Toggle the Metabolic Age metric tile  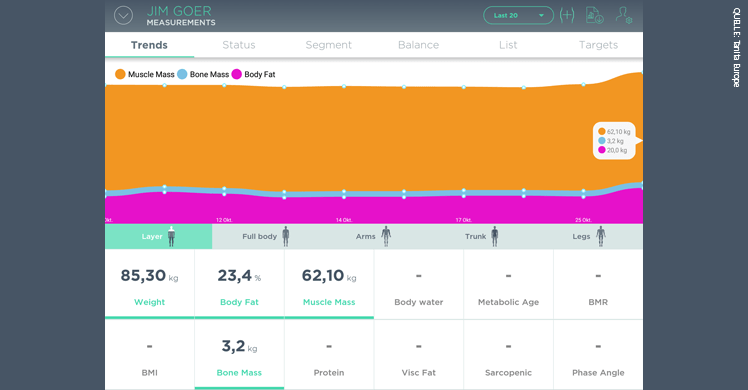click(508, 284)
